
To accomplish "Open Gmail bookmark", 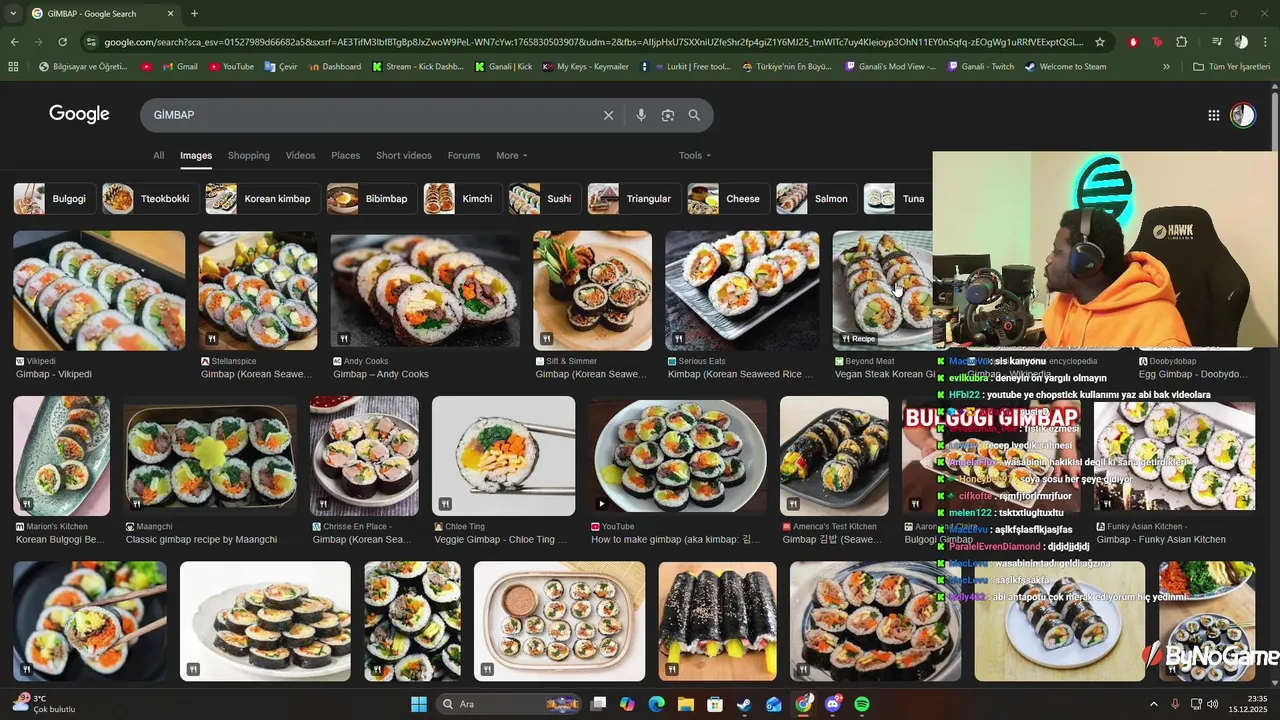I will click(178, 67).
